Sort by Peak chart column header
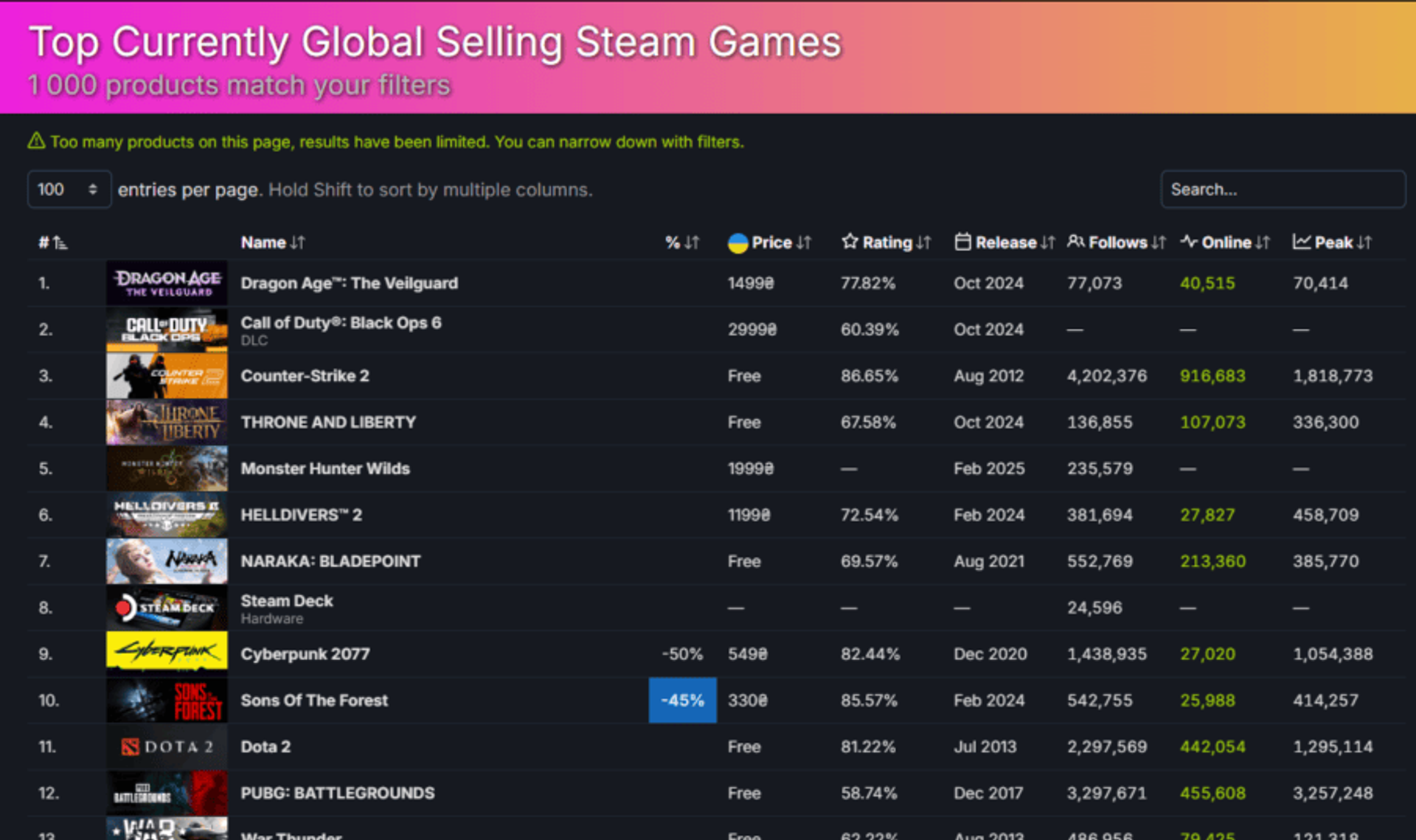This screenshot has width=1416, height=840. 1332,243
